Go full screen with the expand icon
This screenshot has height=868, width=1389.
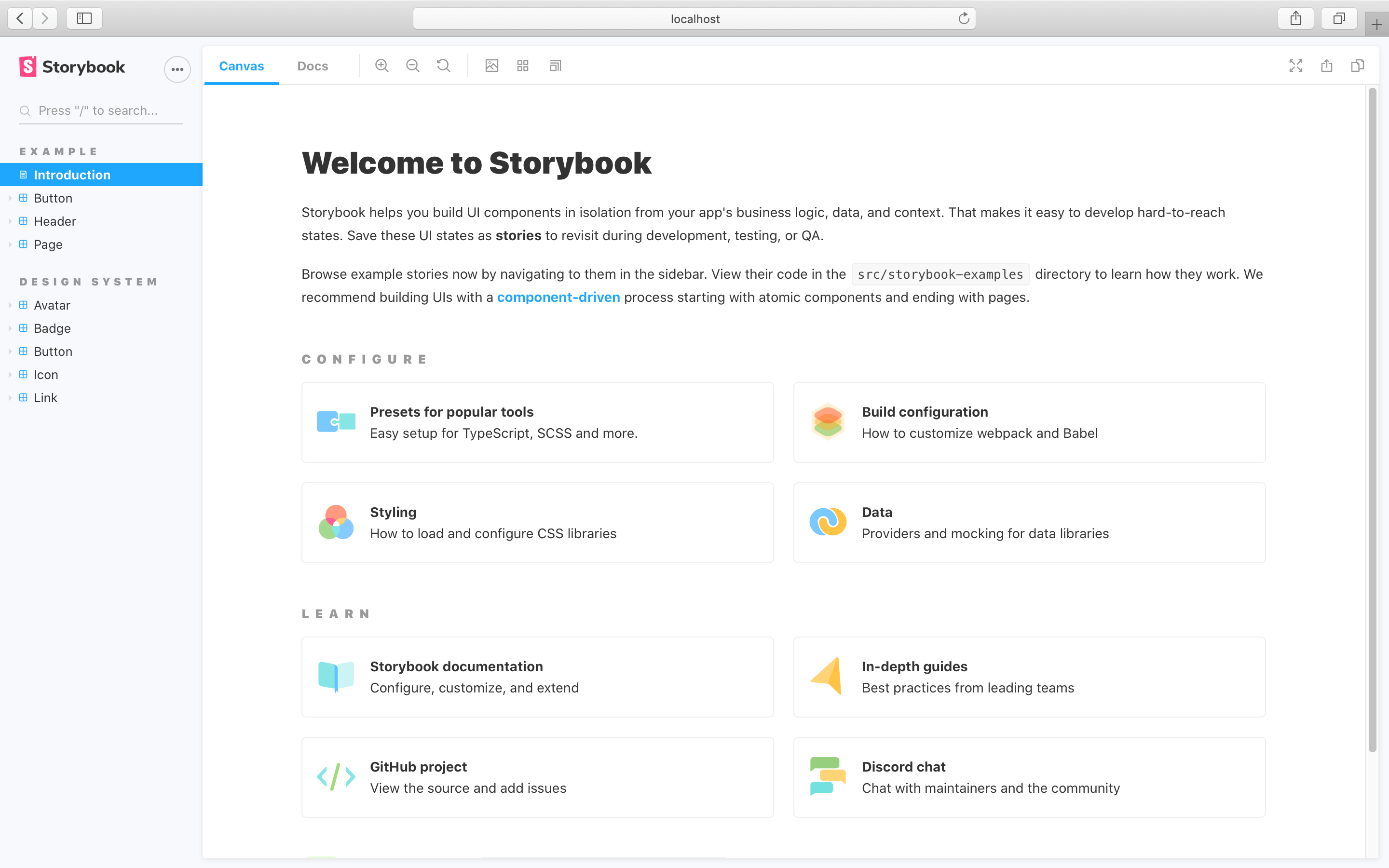click(1295, 66)
